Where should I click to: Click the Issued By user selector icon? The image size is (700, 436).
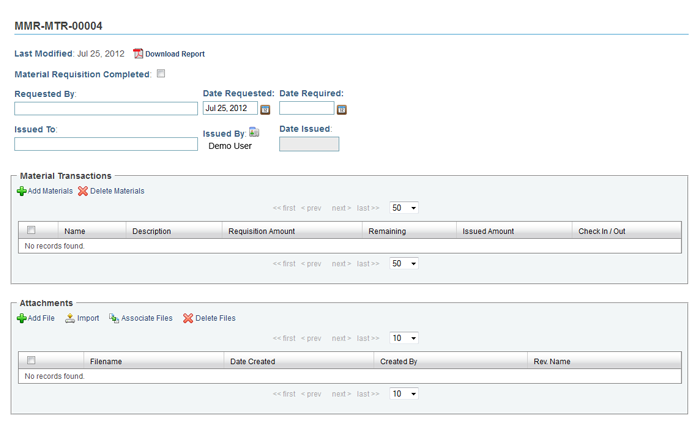pyautogui.click(x=254, y=132)
